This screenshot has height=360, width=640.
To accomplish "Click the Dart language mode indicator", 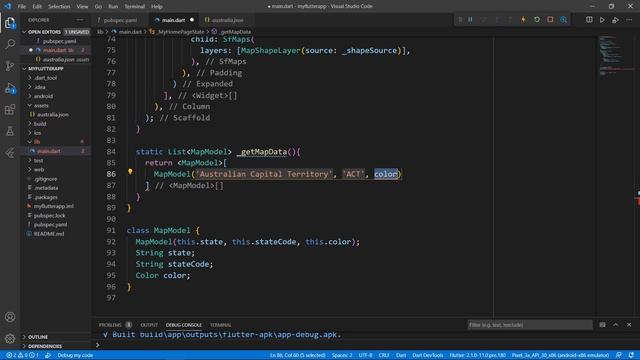I will click(401, 355).
